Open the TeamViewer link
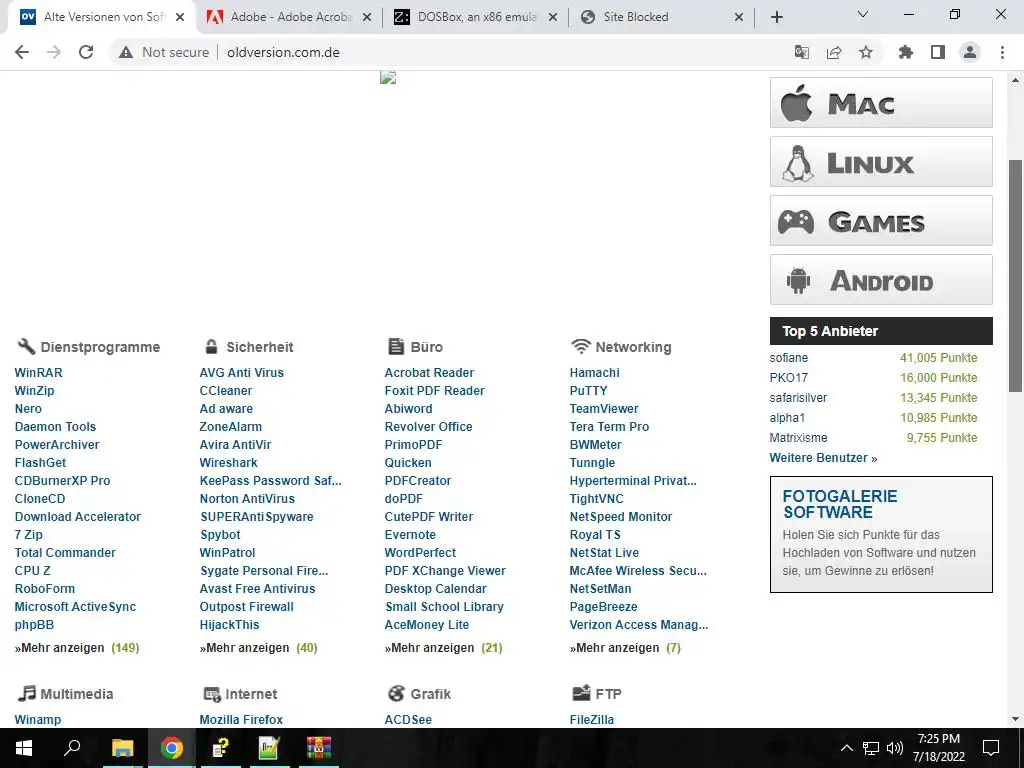 point(604,408)
